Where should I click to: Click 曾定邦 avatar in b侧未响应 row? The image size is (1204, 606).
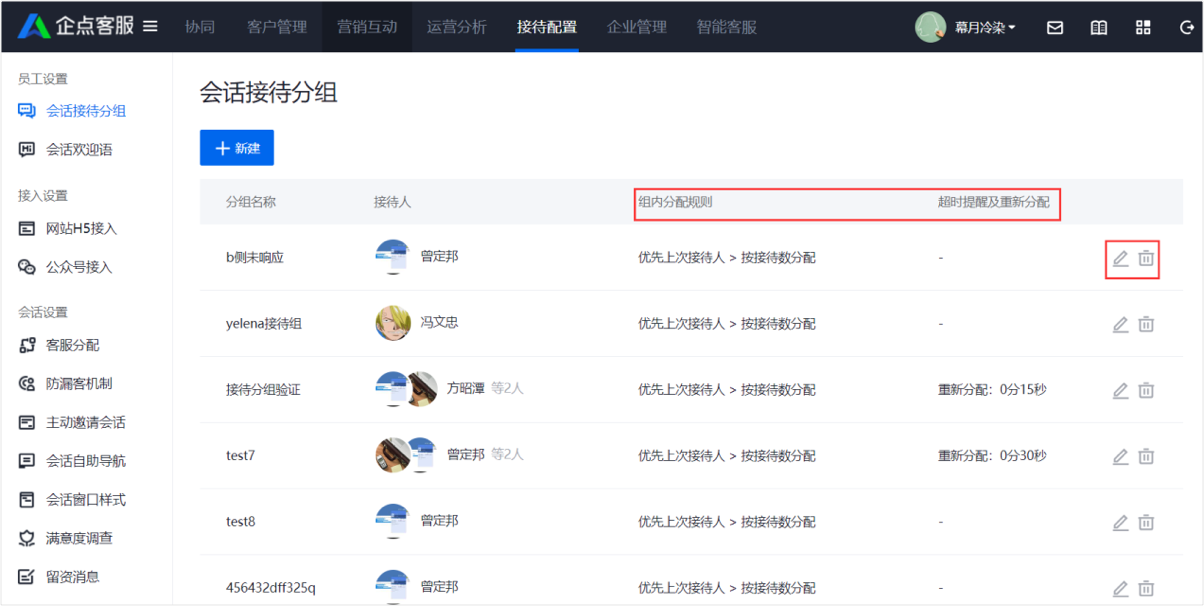click(393, 257)
